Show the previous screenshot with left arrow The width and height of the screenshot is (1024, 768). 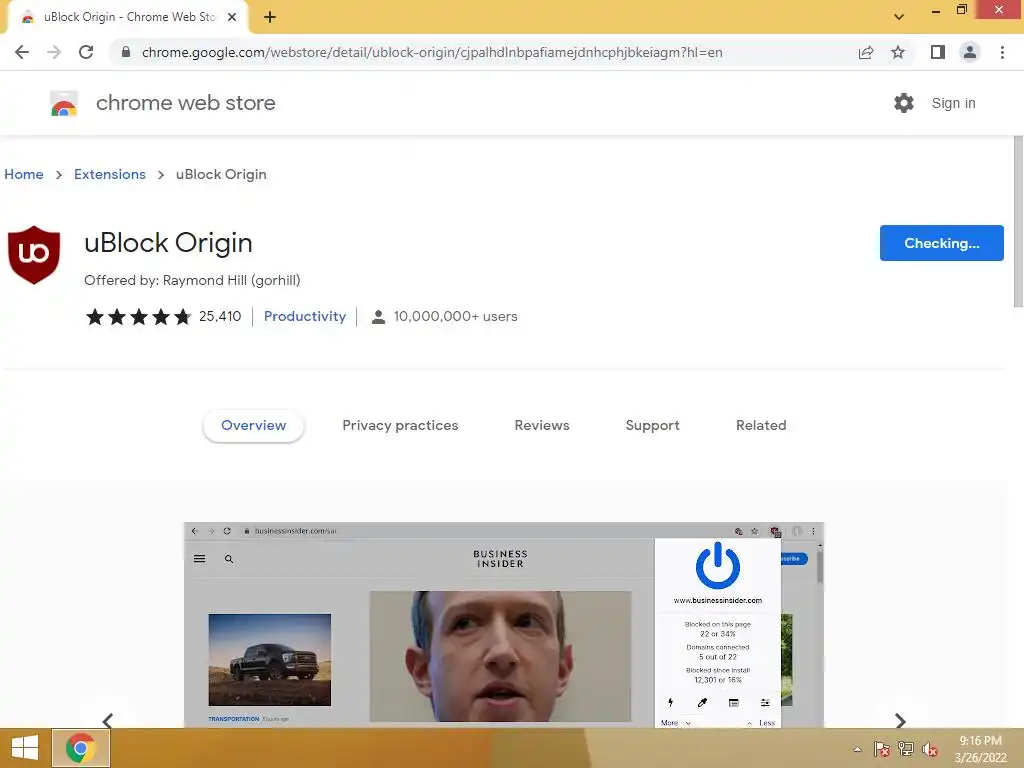point(108,721)
